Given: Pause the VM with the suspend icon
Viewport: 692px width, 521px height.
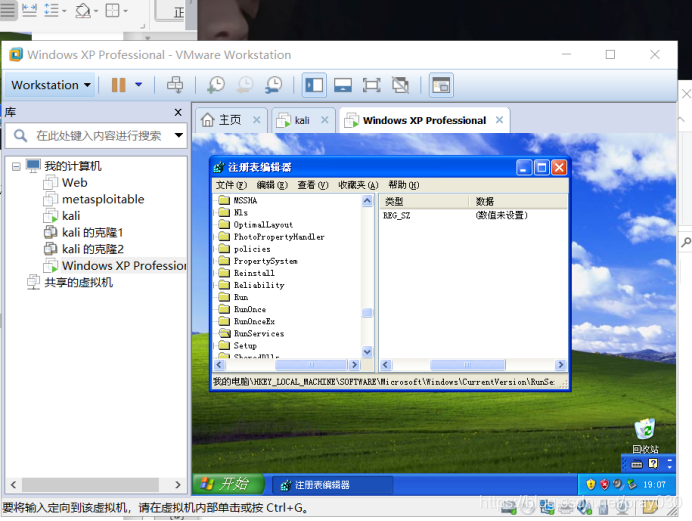Looking at the screenshot, I should (118, 85).
